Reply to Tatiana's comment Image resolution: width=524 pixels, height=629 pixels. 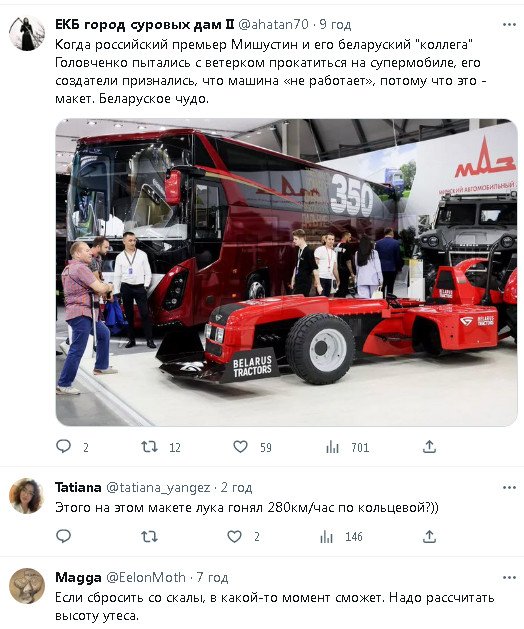pyautogui.click(x=63, y=536)
